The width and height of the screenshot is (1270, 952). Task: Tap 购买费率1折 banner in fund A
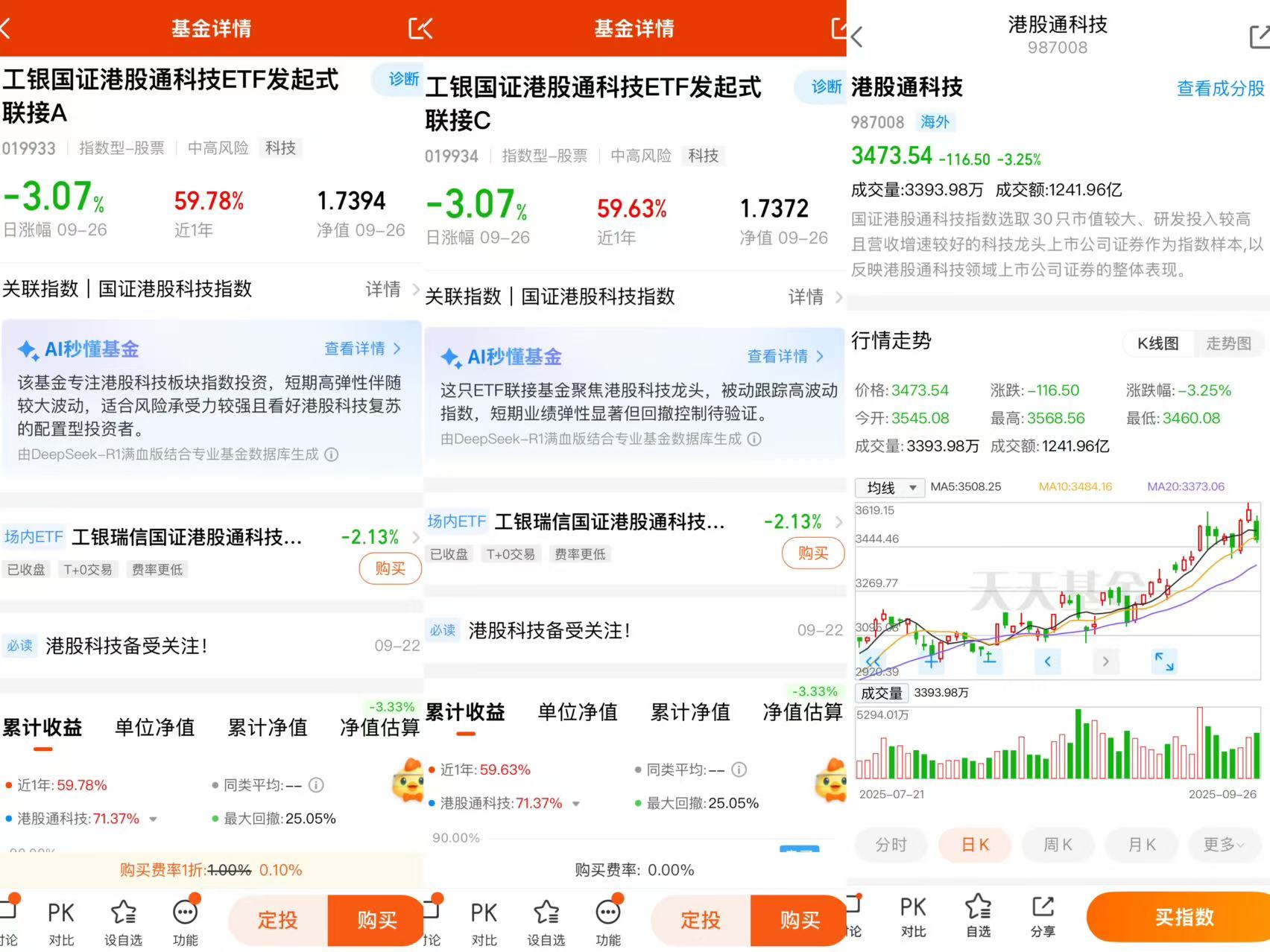[212, 870]
